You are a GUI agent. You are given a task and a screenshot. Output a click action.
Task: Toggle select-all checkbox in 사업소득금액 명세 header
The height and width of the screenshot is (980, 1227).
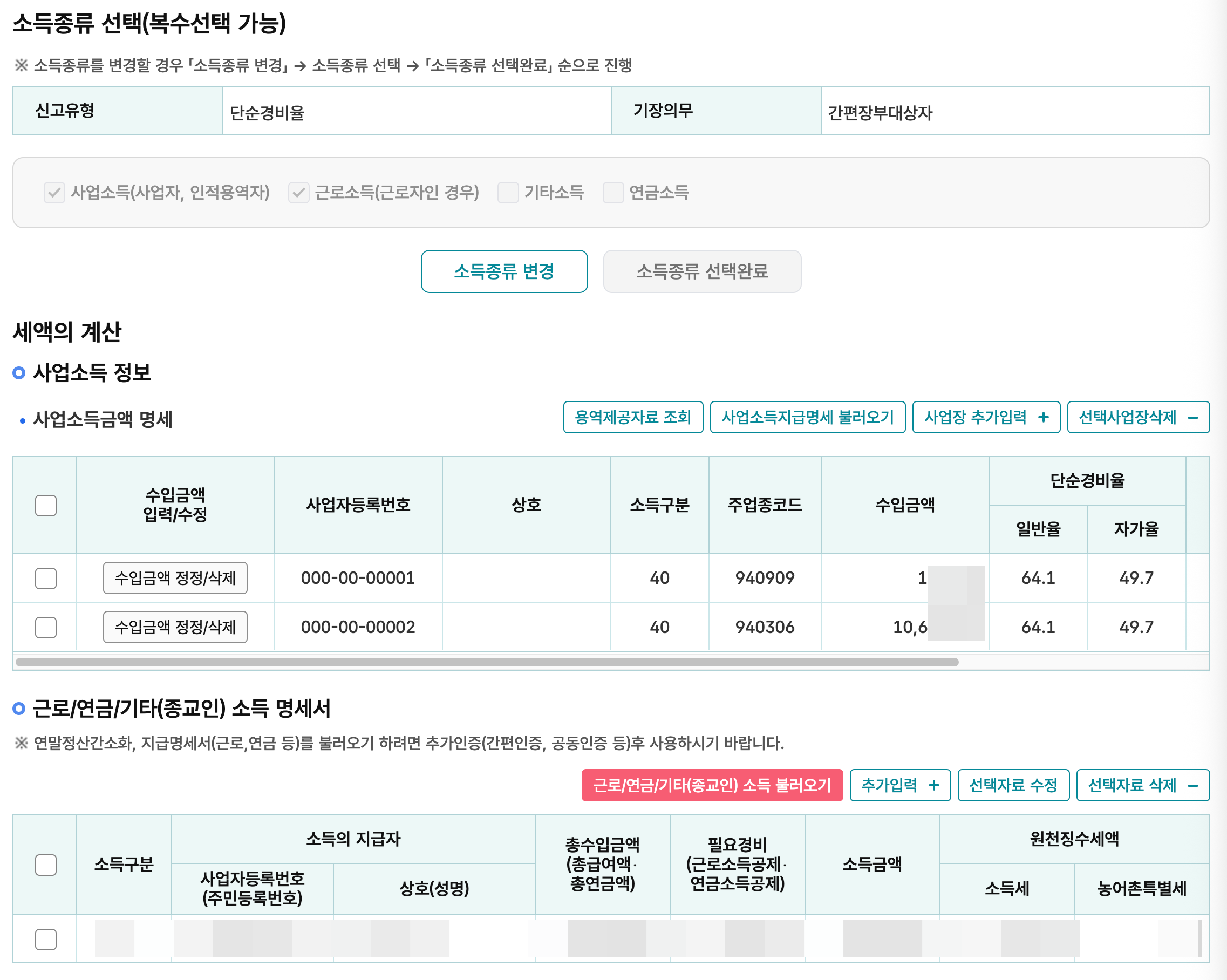[x=45, y=505]
